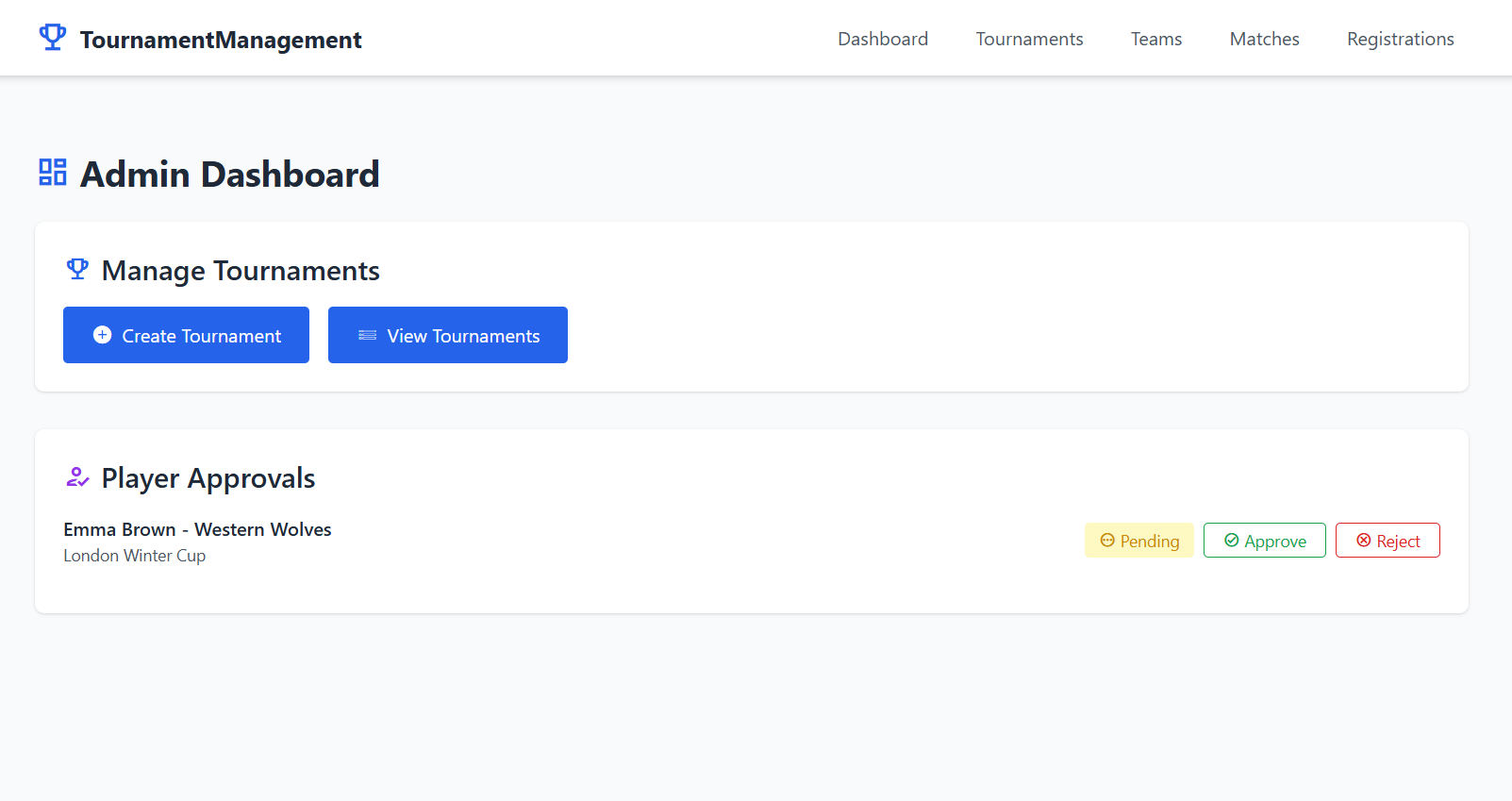Click the green checkmark icon on Approve
Image resolution: width=1512 pixels, height=801 pixels.
tap(1231, 541)
